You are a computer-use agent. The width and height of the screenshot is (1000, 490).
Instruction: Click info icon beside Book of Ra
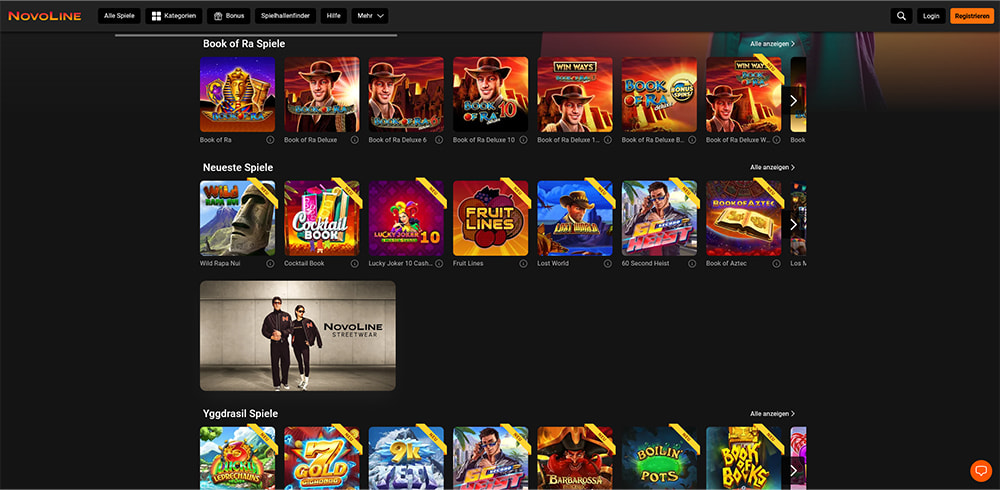click(270, 140)
